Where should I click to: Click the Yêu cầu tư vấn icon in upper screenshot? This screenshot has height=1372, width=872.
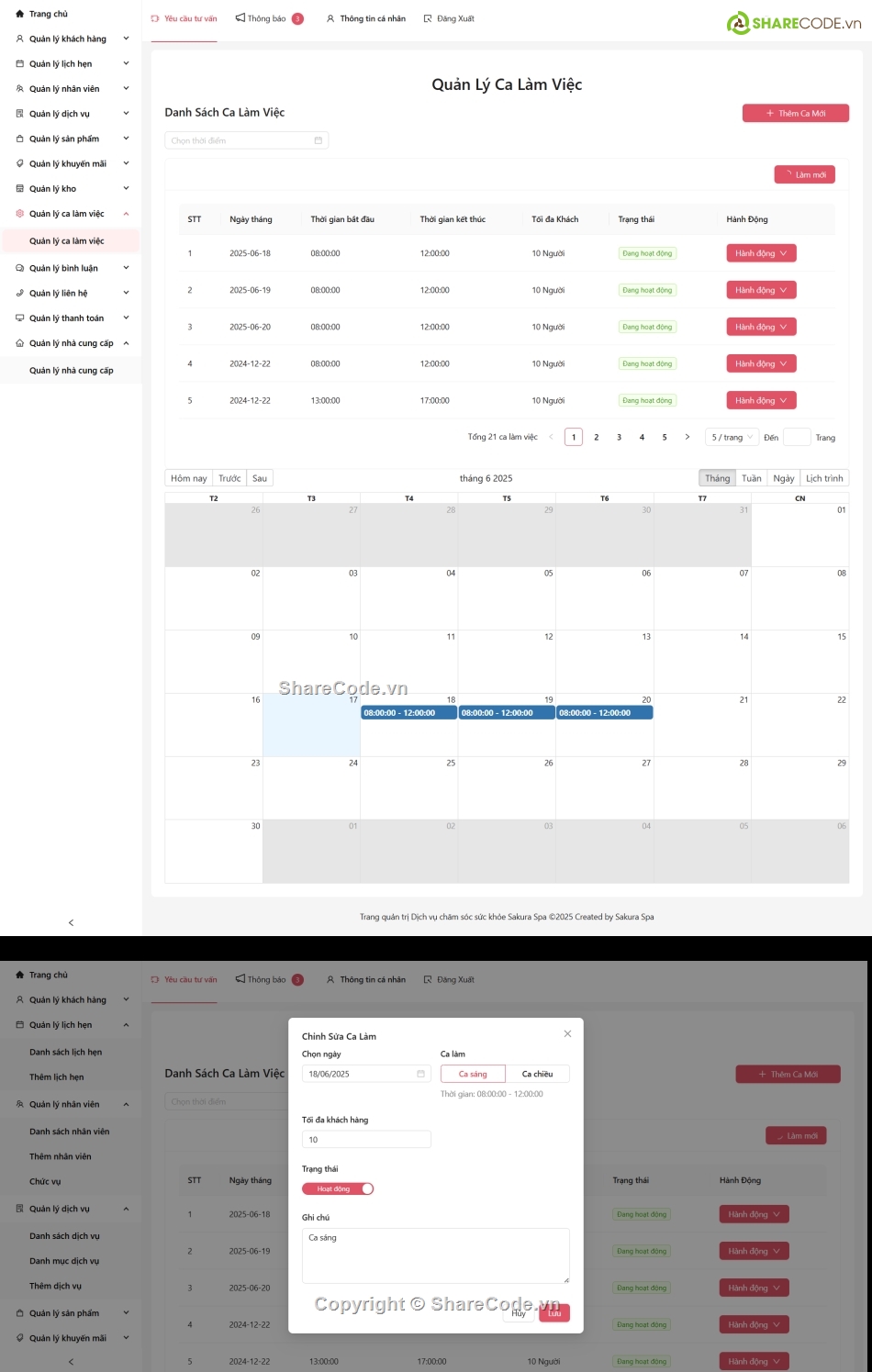155,18
